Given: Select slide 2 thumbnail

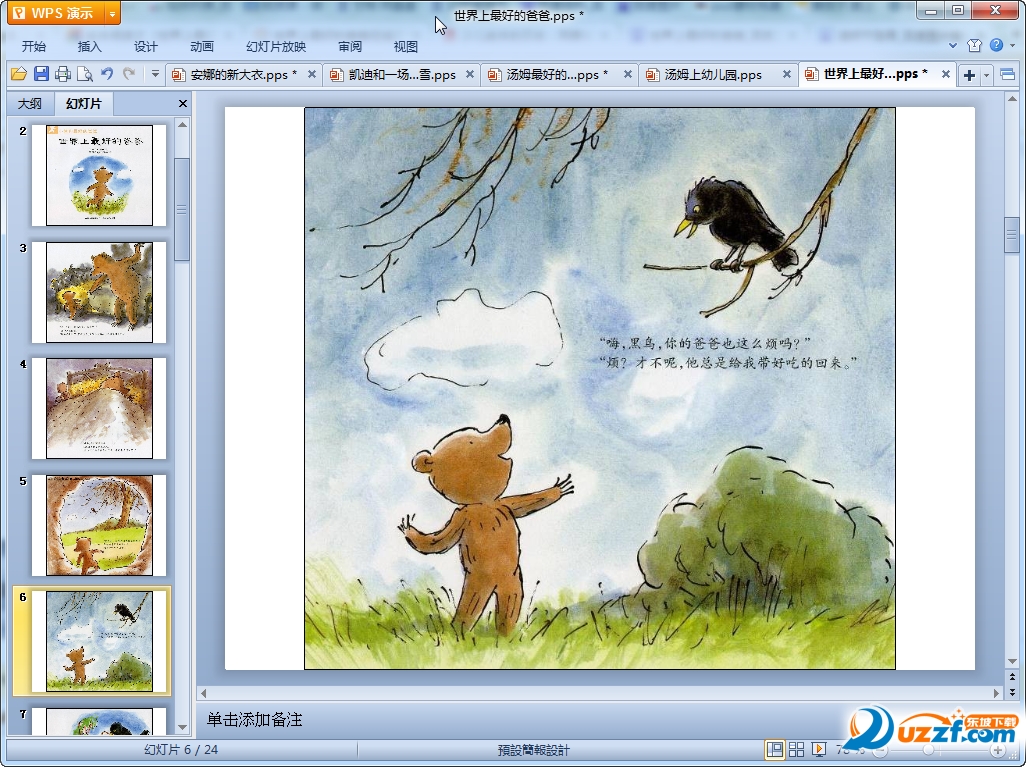Looking at the screenshot, I should [99, 175].
